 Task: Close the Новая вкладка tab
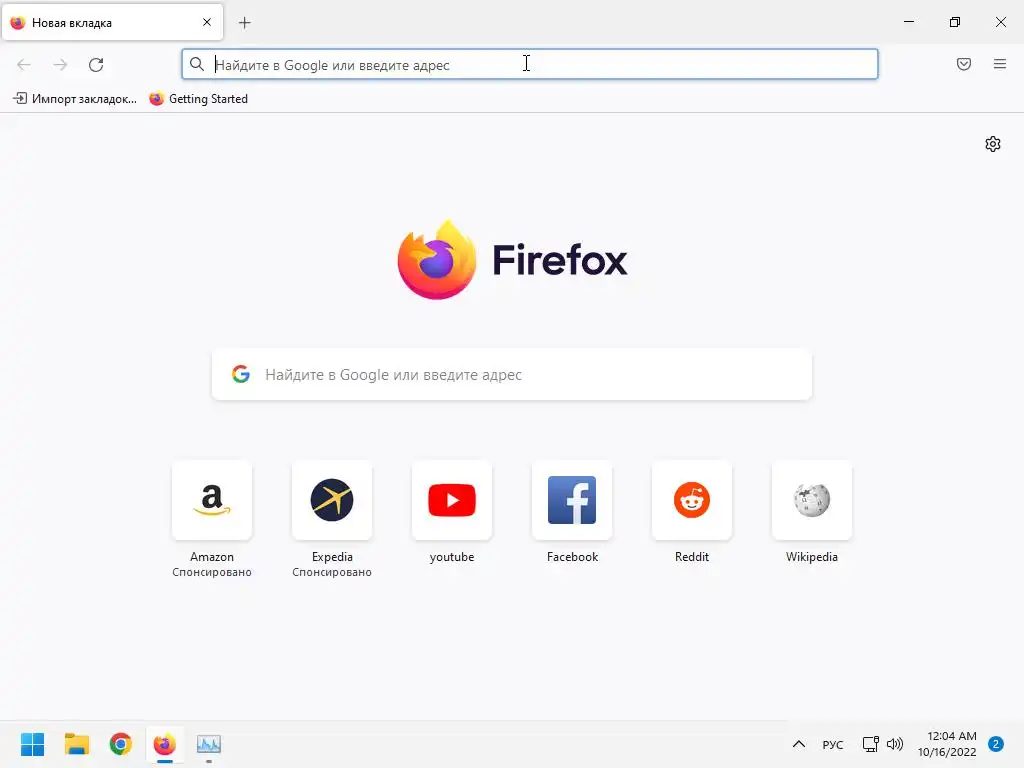pyautogui.click(x=207, y=22)
